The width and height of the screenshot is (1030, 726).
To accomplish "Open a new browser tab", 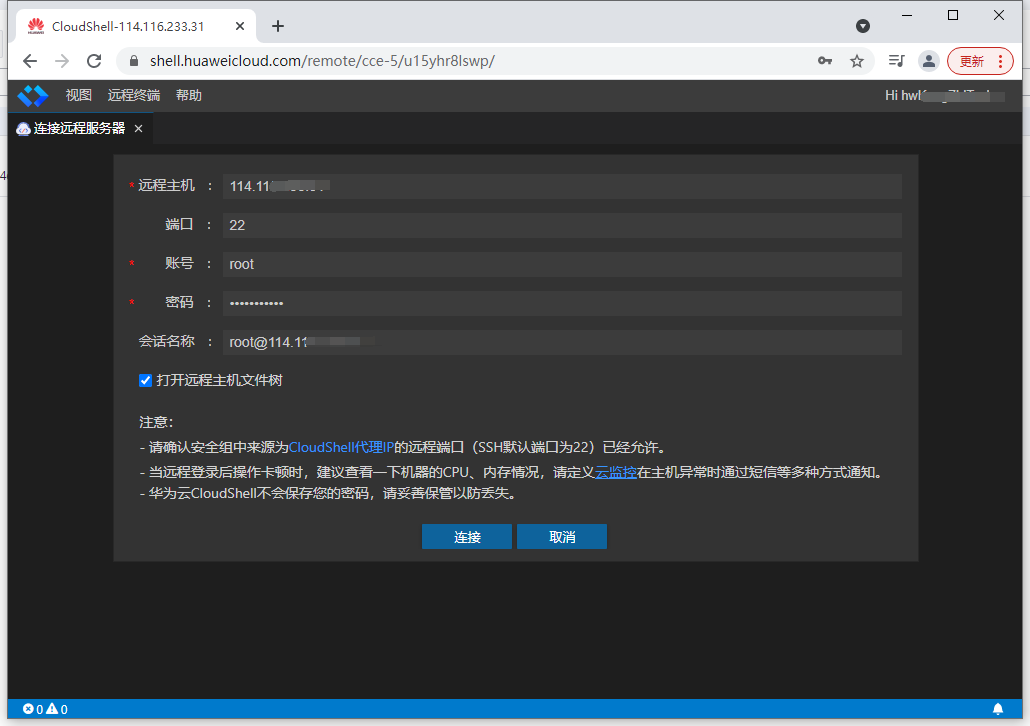I will tap(278, 26).
